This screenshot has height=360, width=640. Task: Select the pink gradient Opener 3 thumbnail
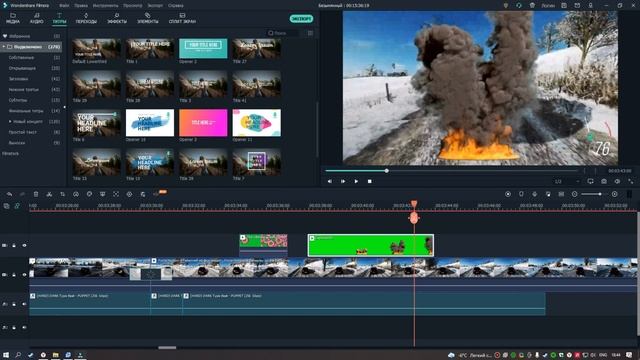(x=203, y=122)
